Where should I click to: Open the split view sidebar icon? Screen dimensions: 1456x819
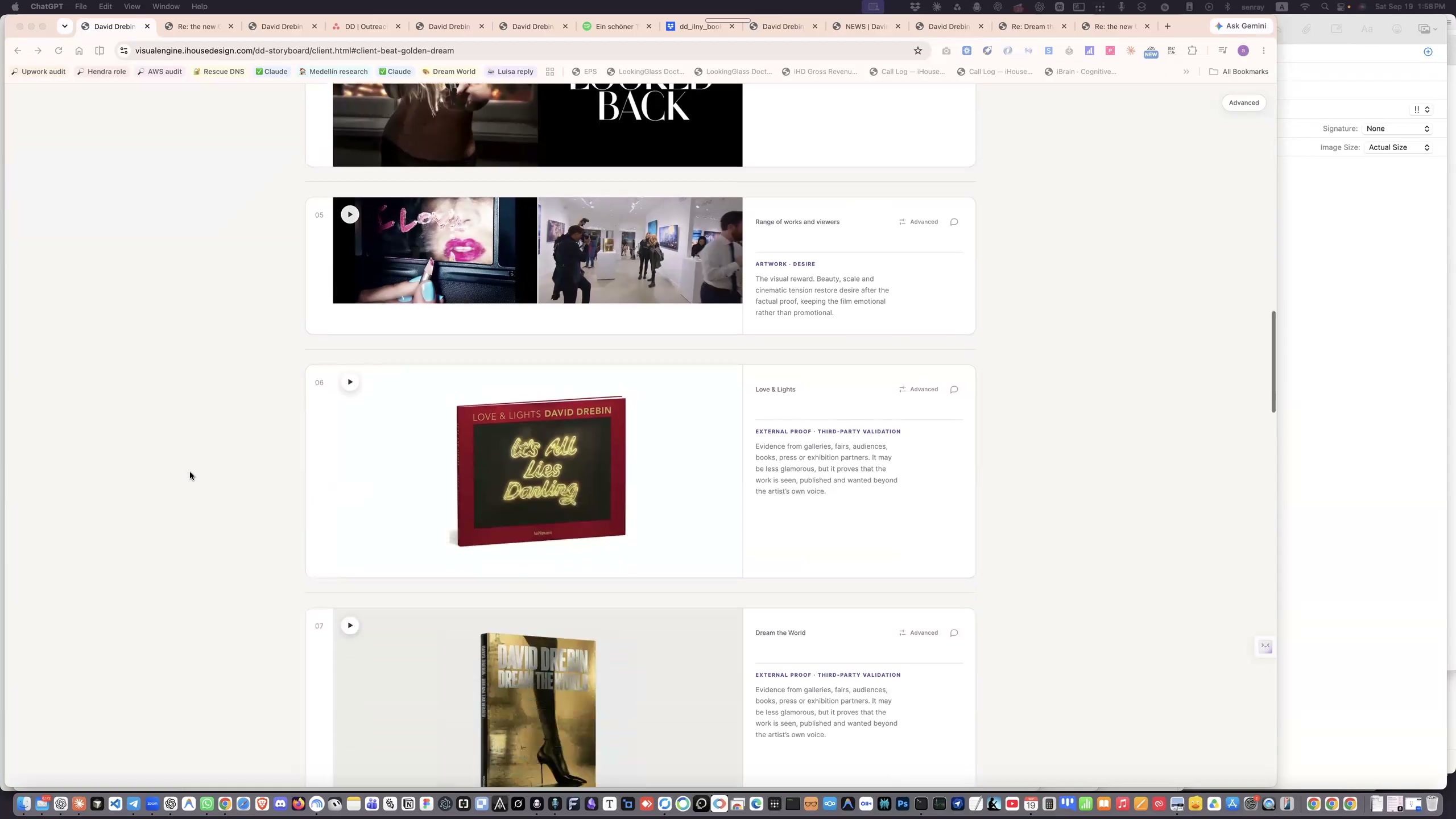[100, 51]
